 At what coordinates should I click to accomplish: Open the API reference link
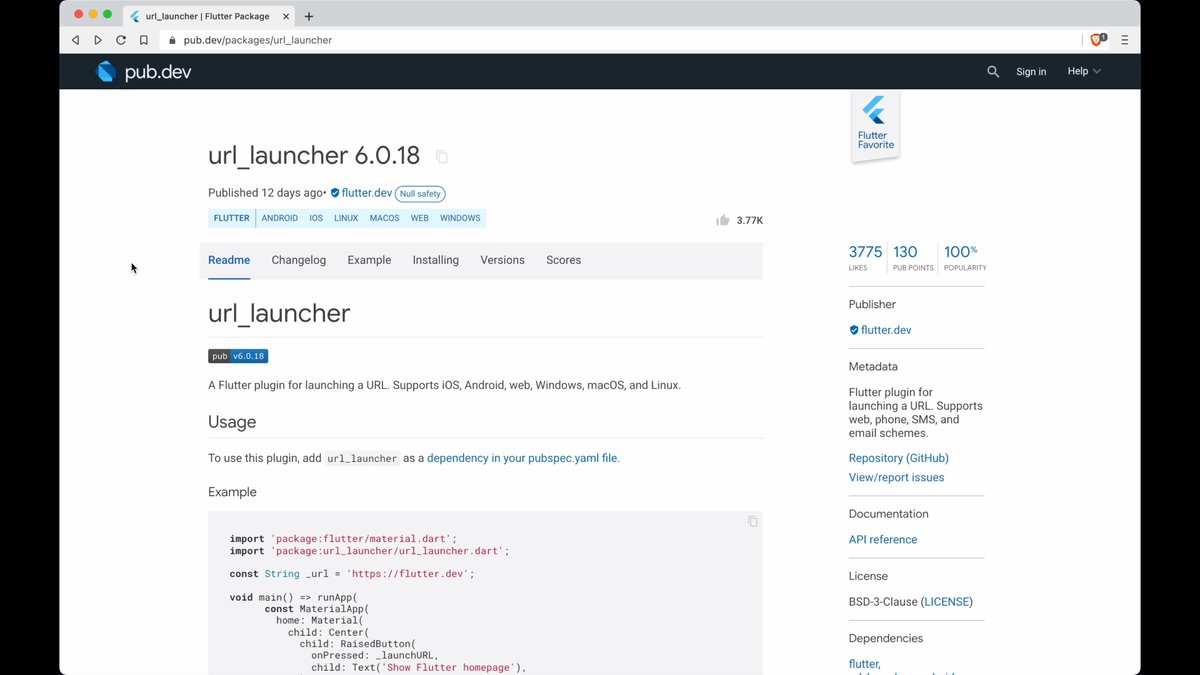tap(883, 540)
